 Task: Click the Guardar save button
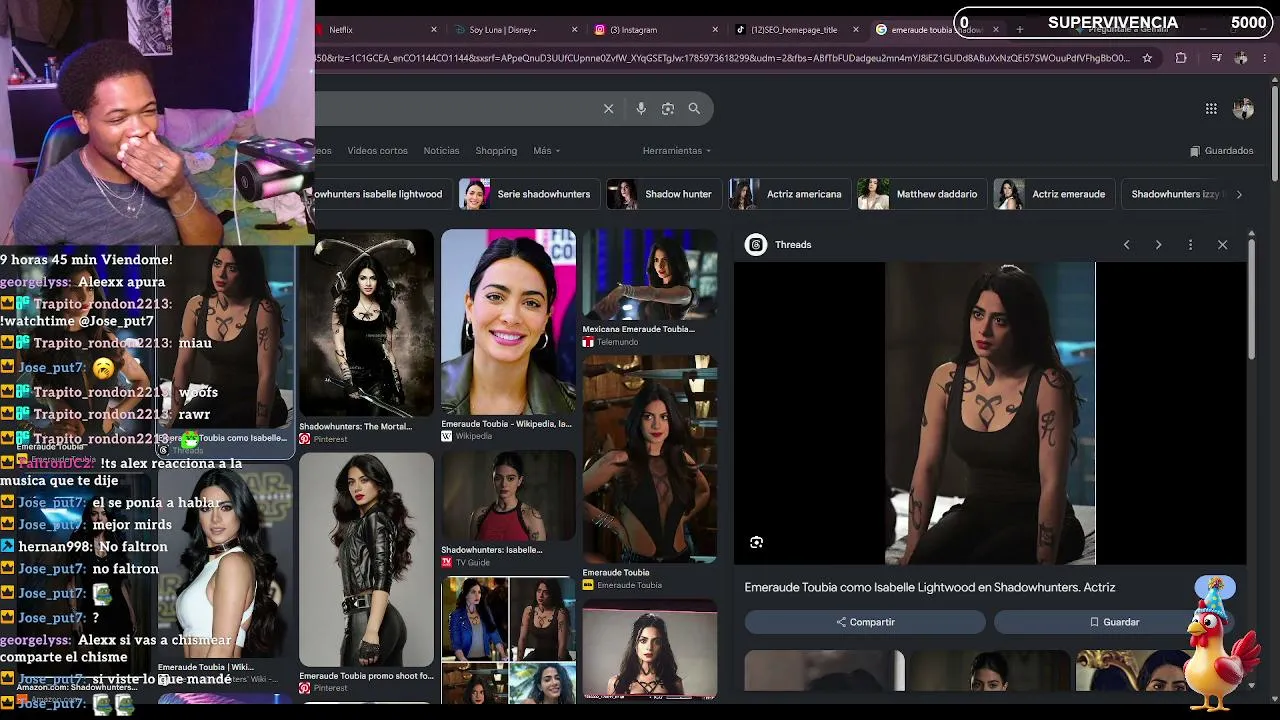tap(1114, 622)
